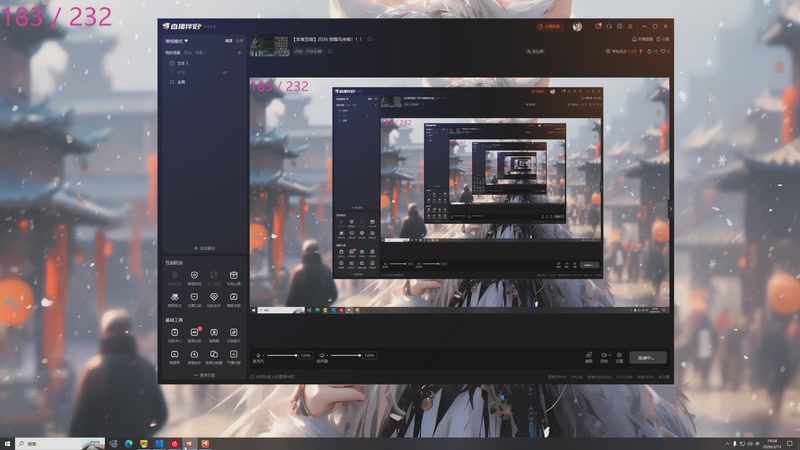
Task: Click the headset support icon in the title bar
Action: [x=609, y=26]
